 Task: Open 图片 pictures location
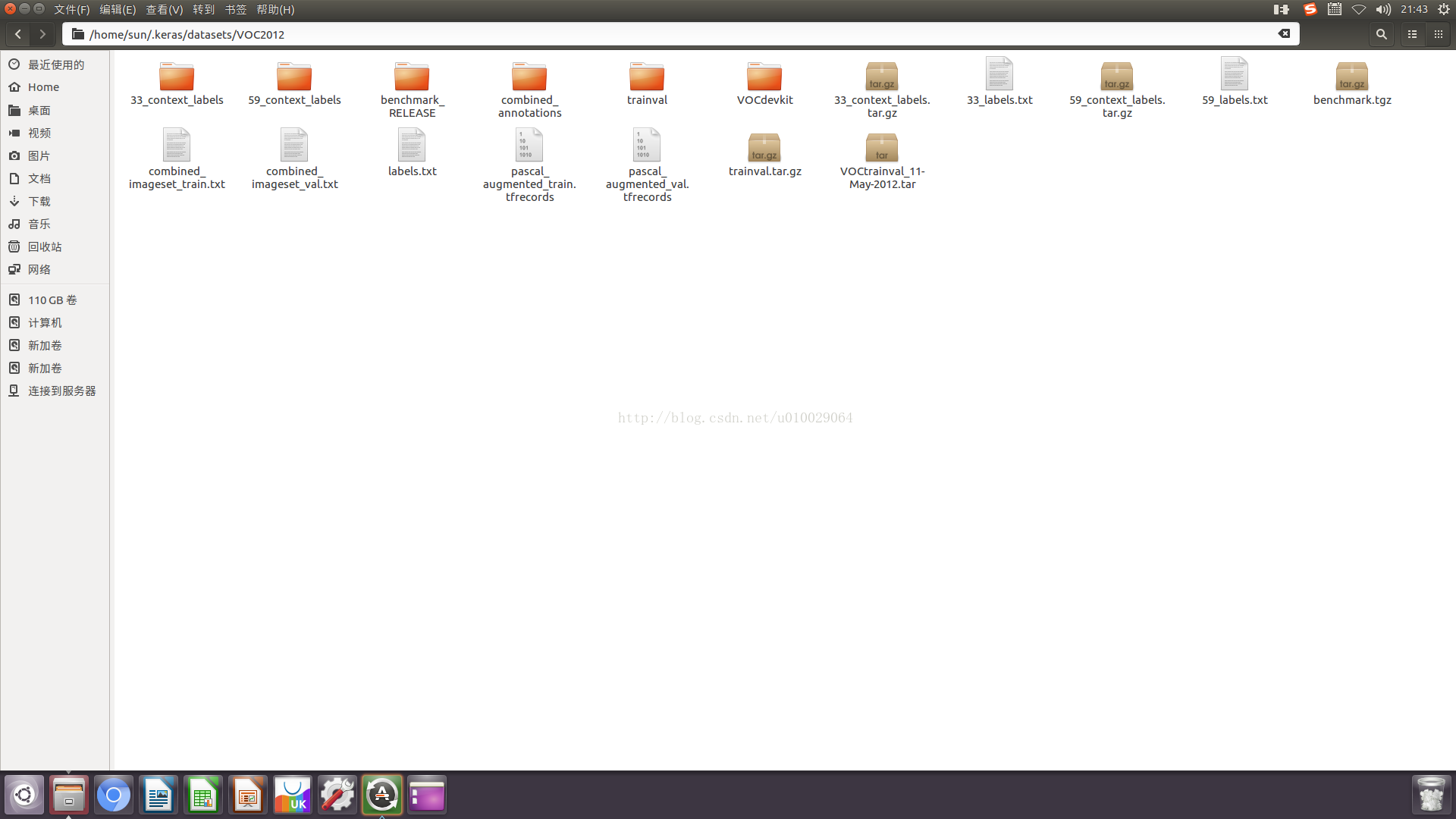tap(55, 155)
